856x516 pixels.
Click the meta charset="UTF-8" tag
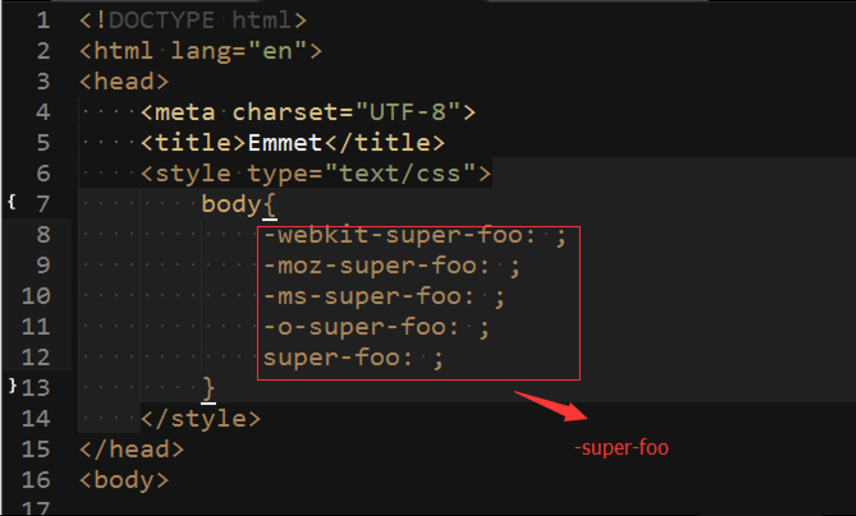point(308,112)
